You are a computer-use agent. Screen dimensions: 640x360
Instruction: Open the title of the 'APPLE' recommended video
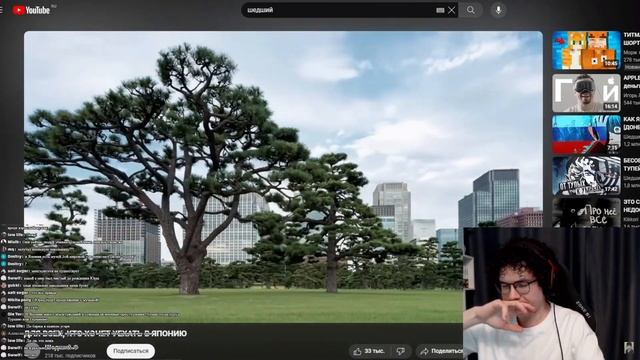[631, 82]
